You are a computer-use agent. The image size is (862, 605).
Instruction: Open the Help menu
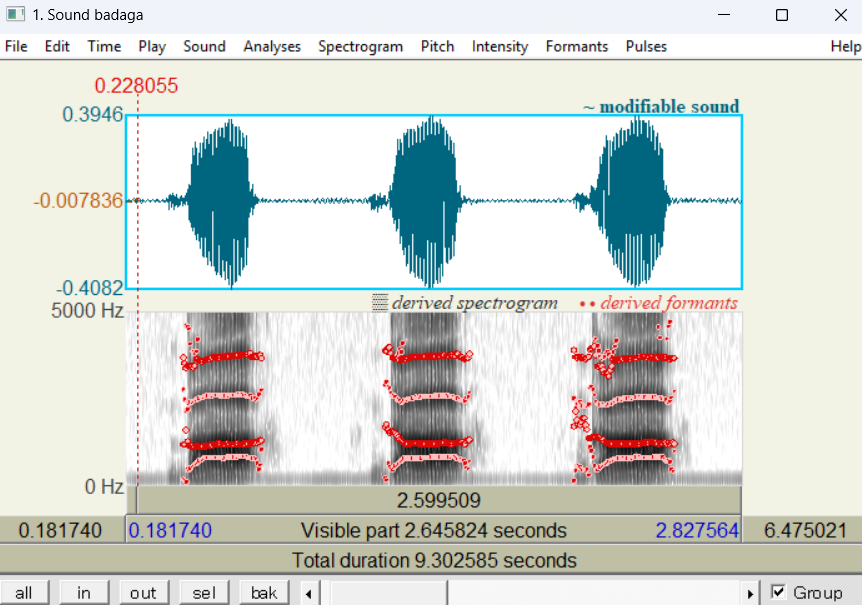point(845,47)
